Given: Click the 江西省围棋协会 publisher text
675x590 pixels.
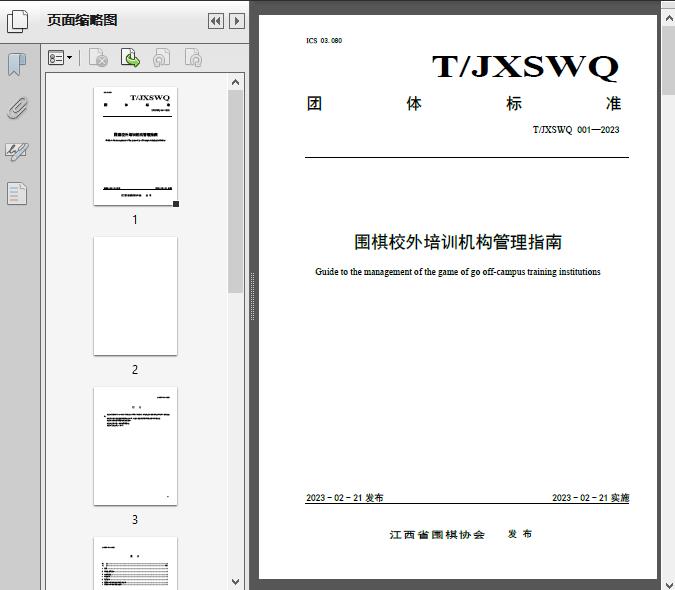Looking at the screenshot, I should coord(437,534).
